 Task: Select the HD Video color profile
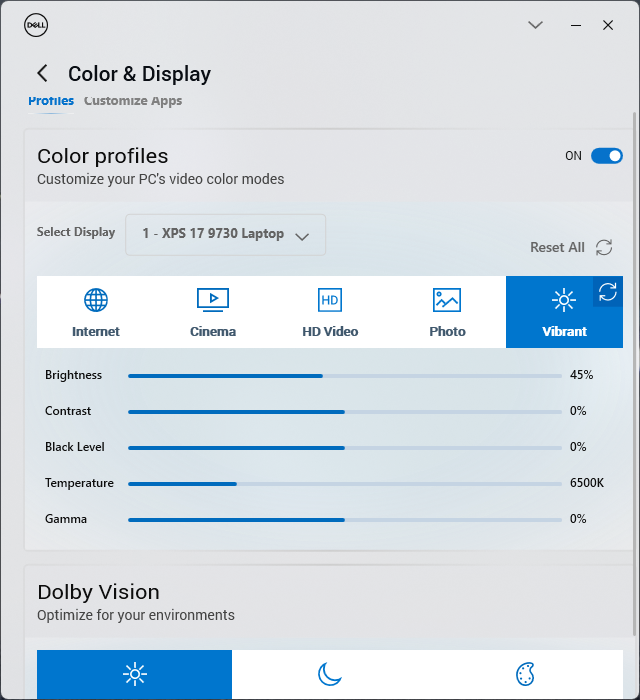(330, 312)
